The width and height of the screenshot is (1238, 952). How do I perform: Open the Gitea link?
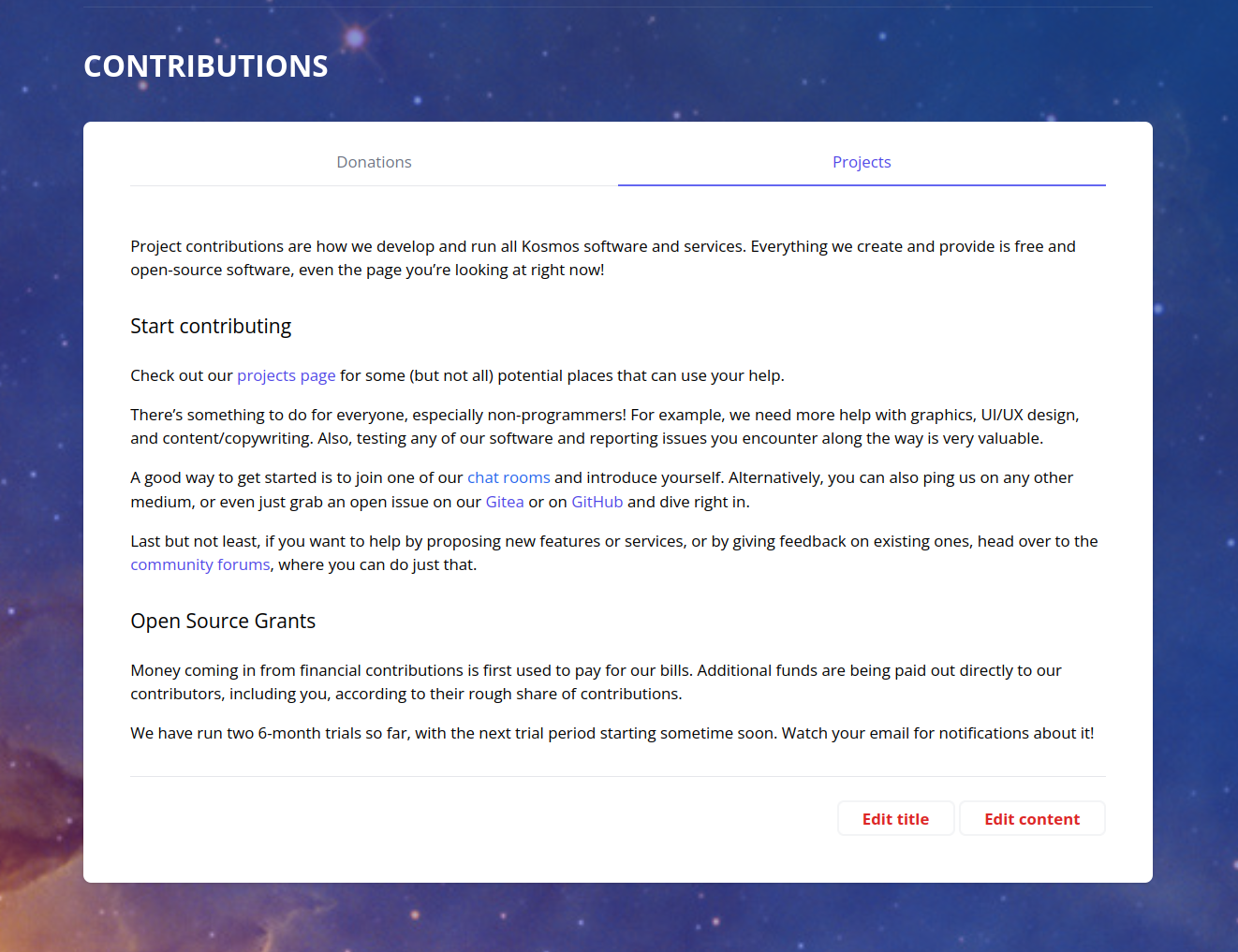(x=504, y=502)
